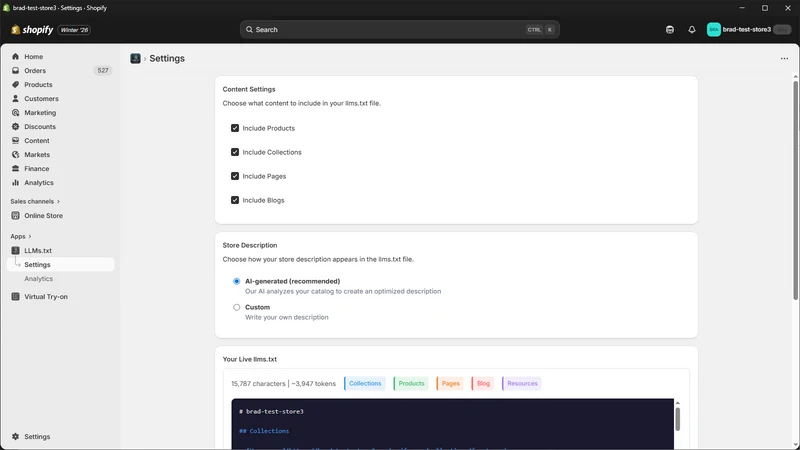Click the 15,787 characters count text
This screenshot has width=800, height=450.
[258, 384]
